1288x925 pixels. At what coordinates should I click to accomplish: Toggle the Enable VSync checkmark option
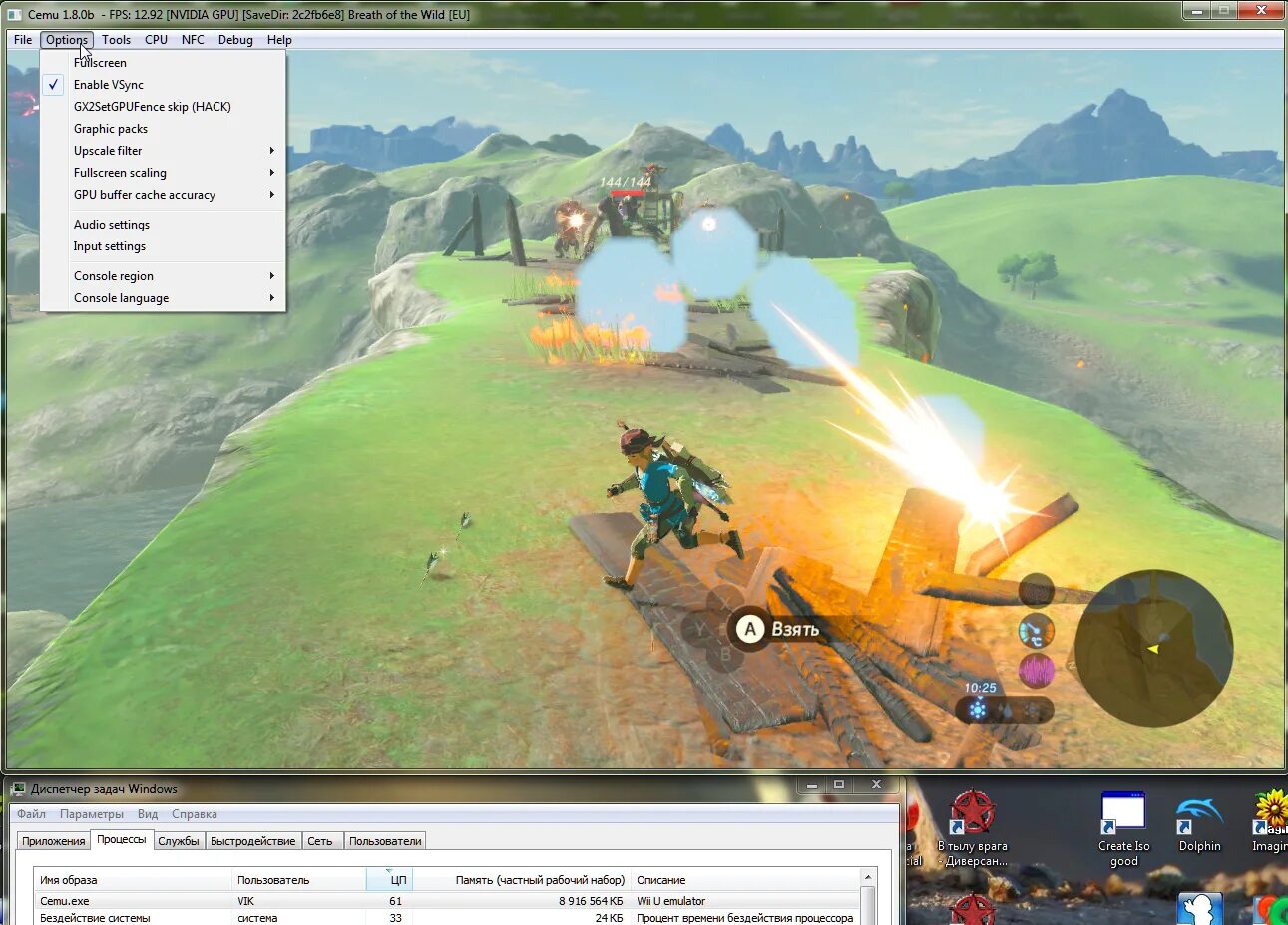[x=163, y=85]
